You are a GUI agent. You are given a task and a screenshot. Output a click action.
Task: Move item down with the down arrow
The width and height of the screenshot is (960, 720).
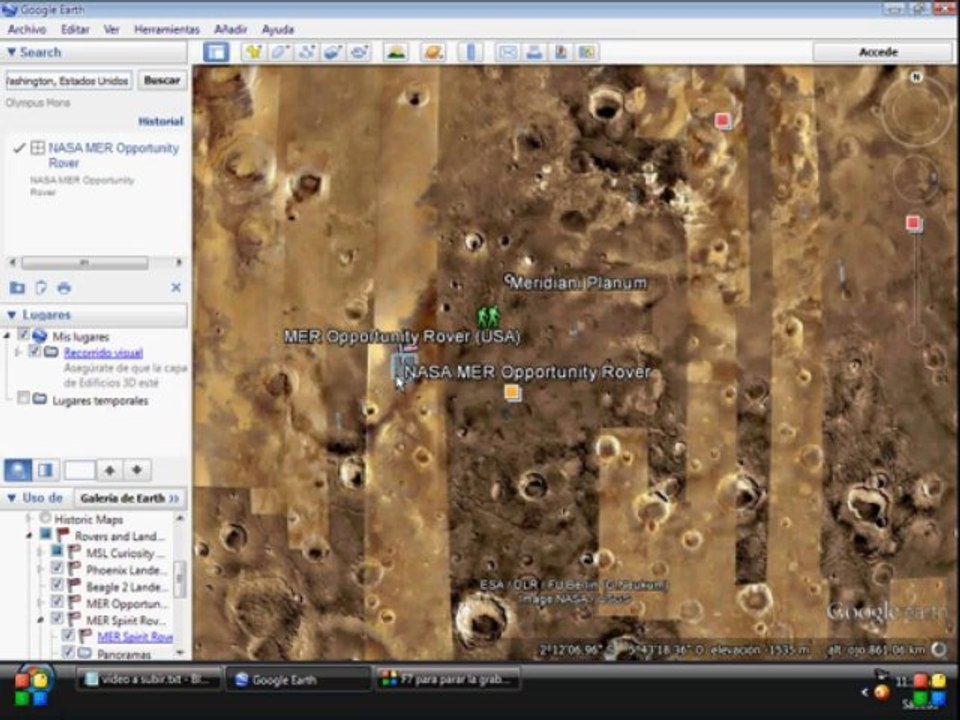click(137, 470)
